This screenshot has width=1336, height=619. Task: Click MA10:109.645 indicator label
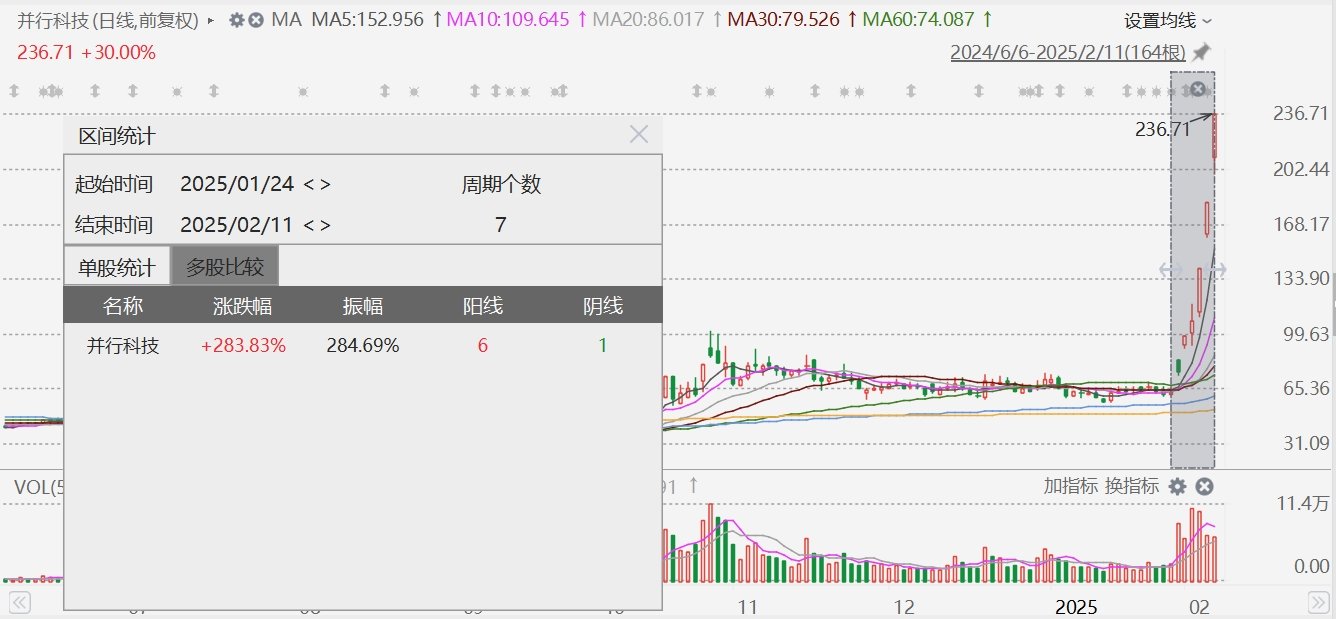point(508,19)
